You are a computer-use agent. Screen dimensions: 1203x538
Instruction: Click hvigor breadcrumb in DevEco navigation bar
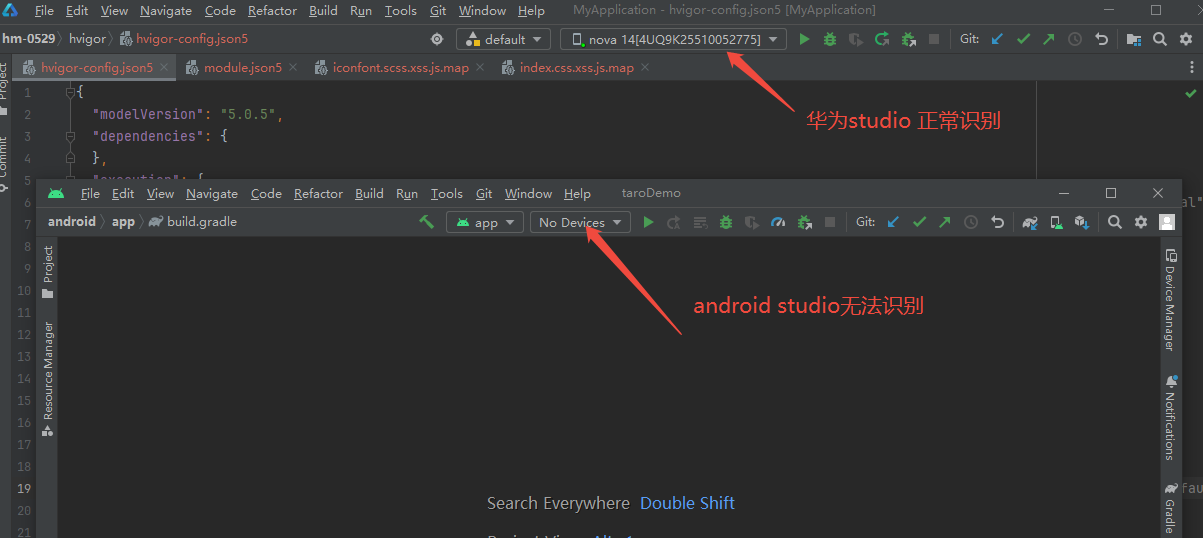87,39
